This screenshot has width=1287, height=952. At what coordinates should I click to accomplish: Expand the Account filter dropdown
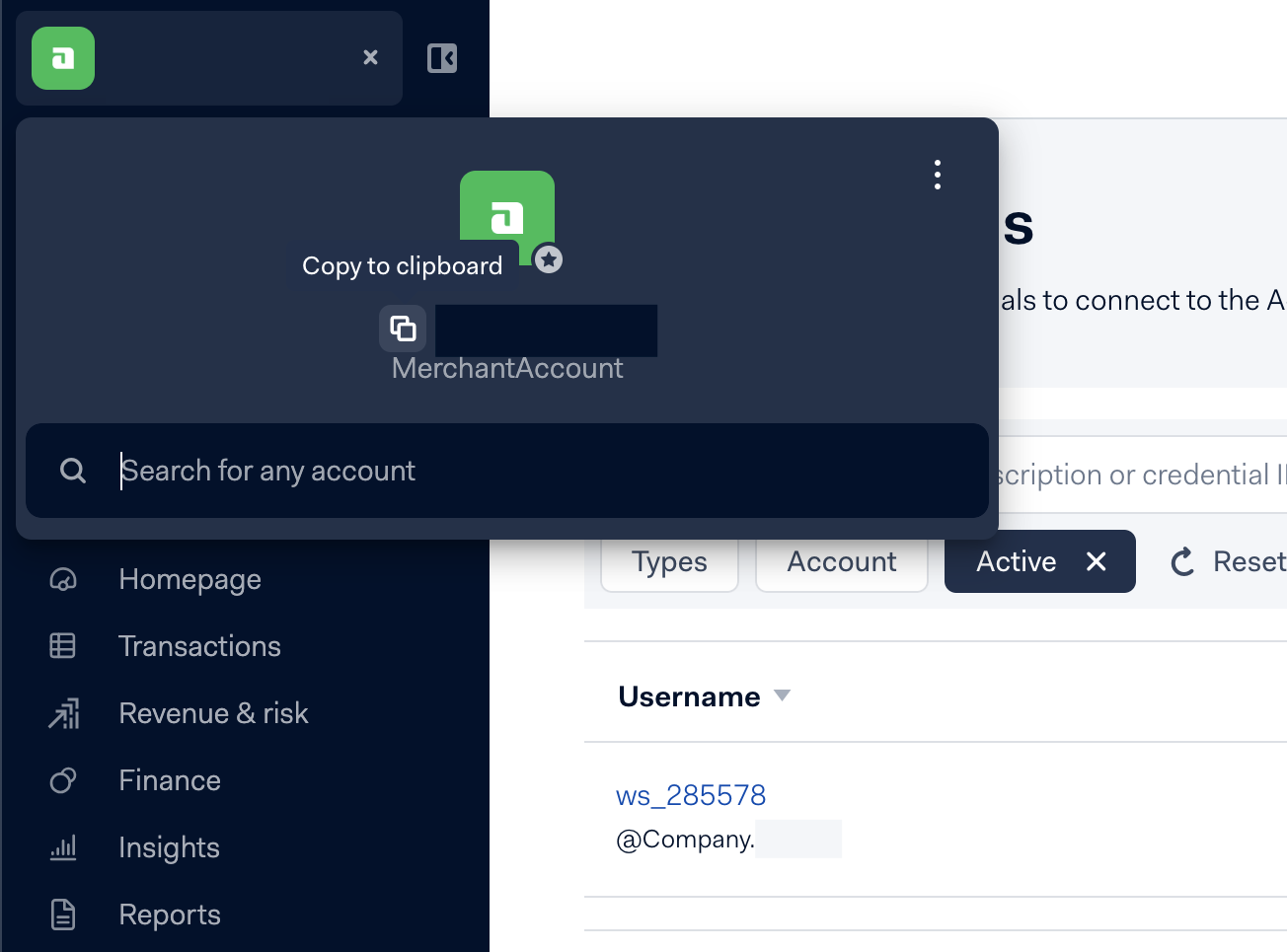[841, 561]
